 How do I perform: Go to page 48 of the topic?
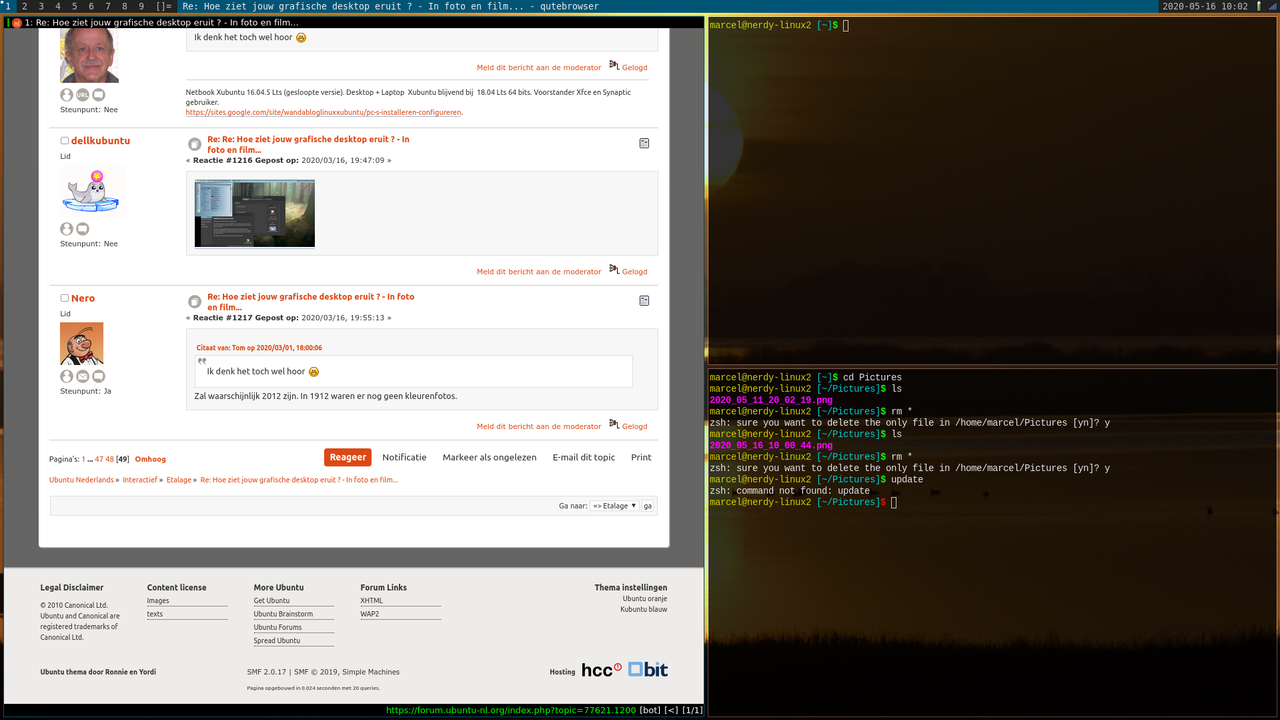110,459
